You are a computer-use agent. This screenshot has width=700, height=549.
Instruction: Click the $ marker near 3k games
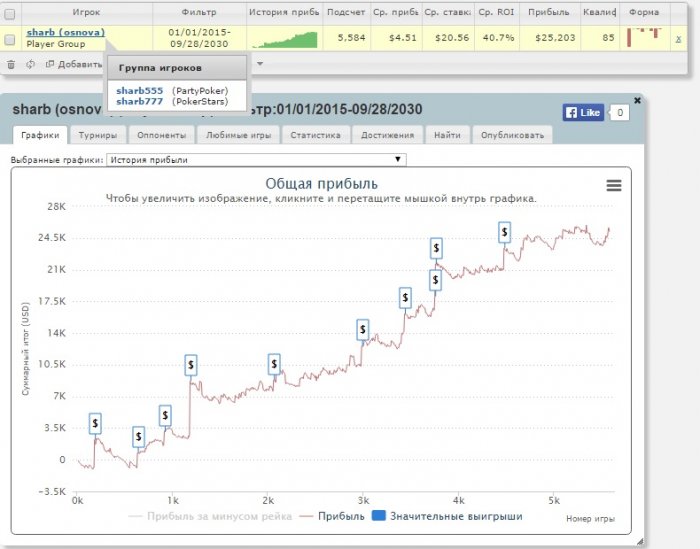(x=362, y=330)
